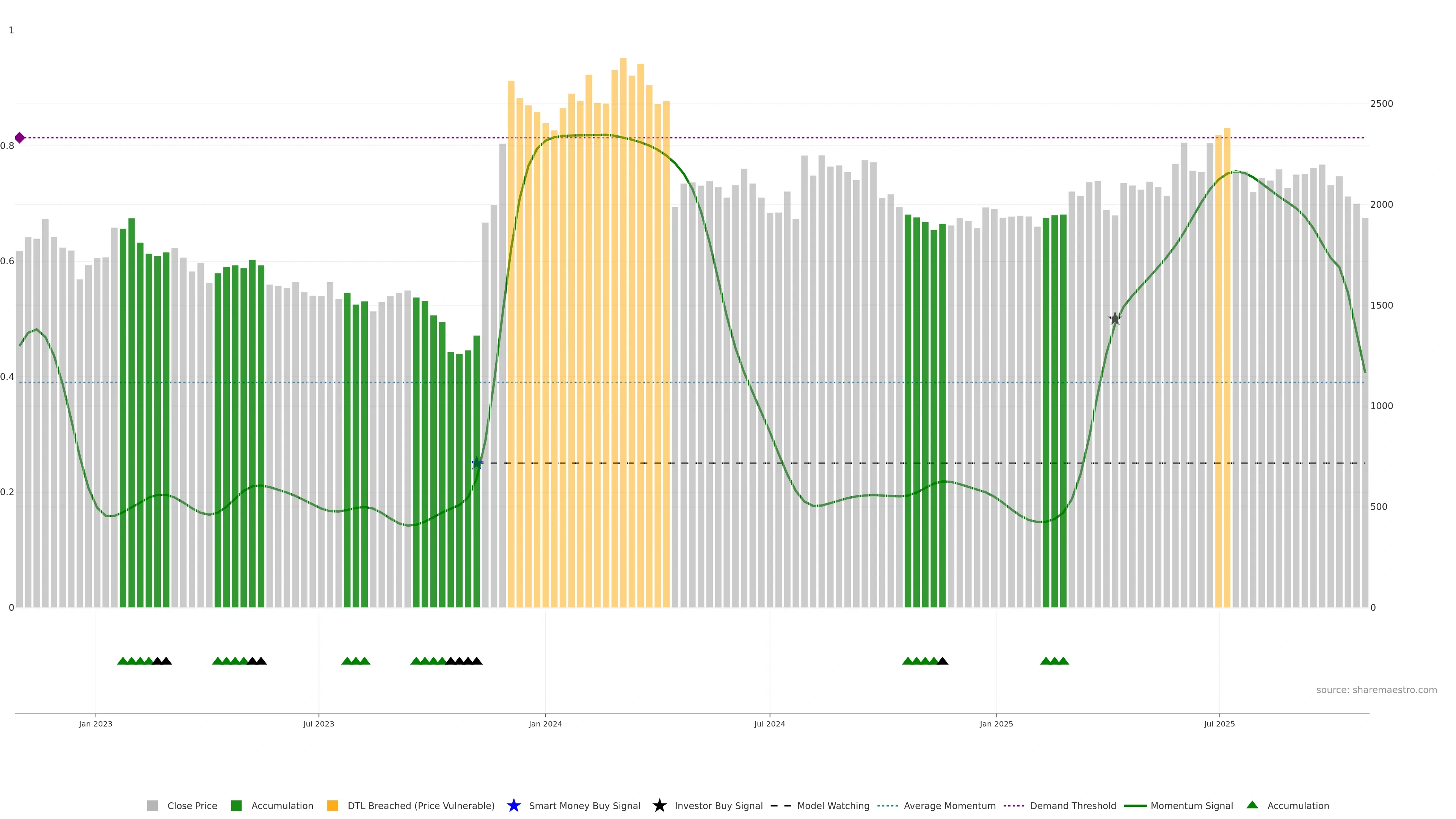The height and width of the screenshot is (819, 1456).
Task: Click the green Accumulation triangle icon in the legend
Action: point(1252,805)
